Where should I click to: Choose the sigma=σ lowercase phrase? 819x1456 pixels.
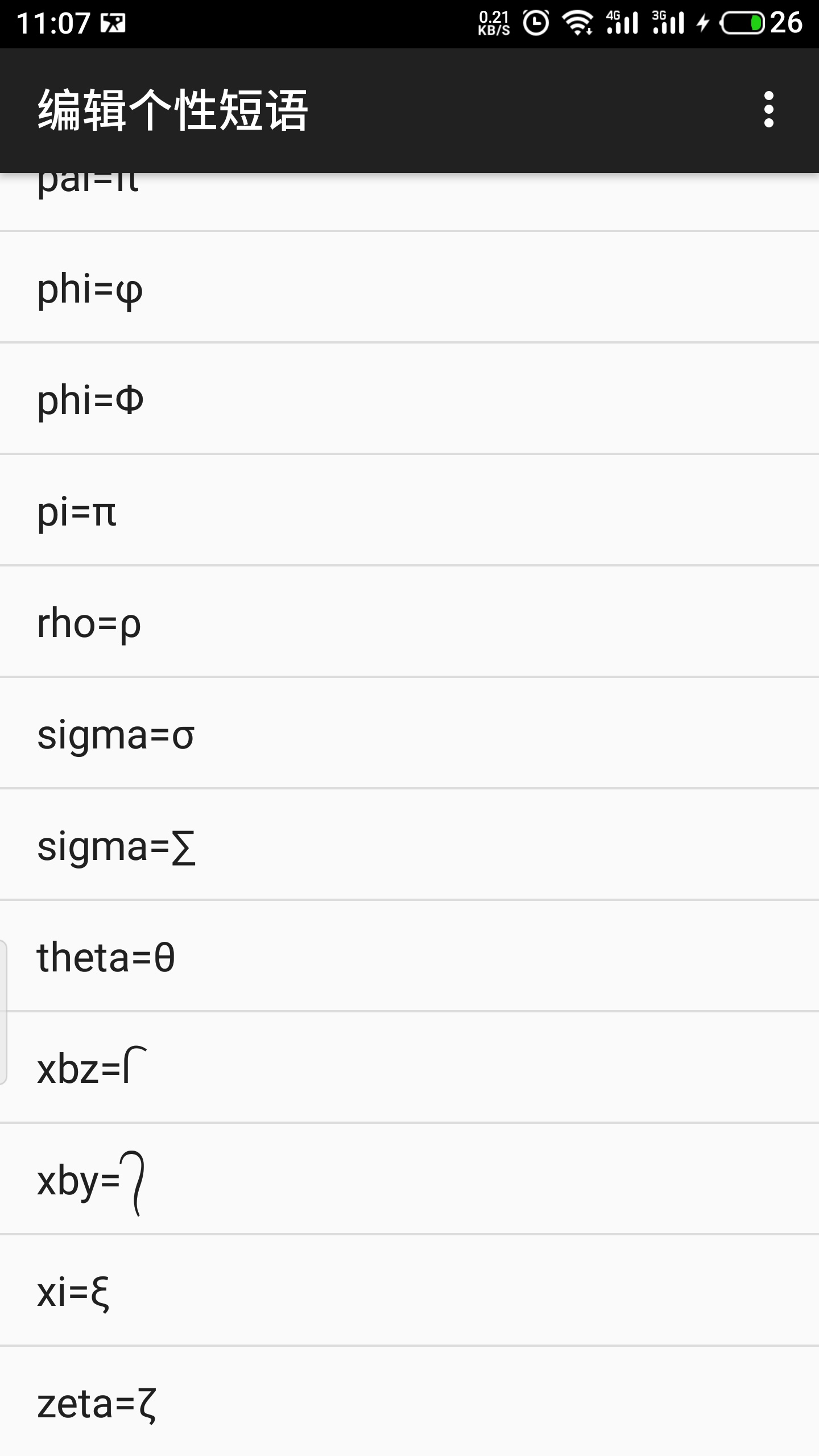click(x=409, y=733)
